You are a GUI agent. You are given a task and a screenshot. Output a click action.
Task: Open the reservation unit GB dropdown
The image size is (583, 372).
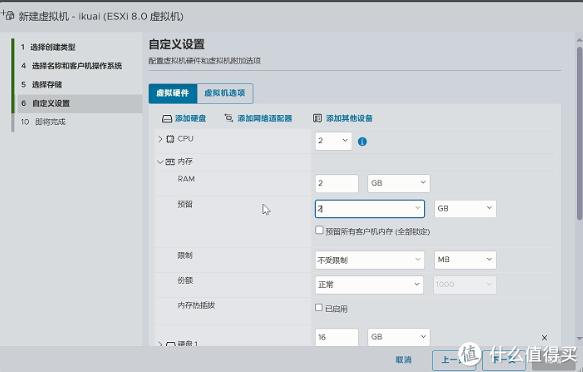click(x=465, y=208)
